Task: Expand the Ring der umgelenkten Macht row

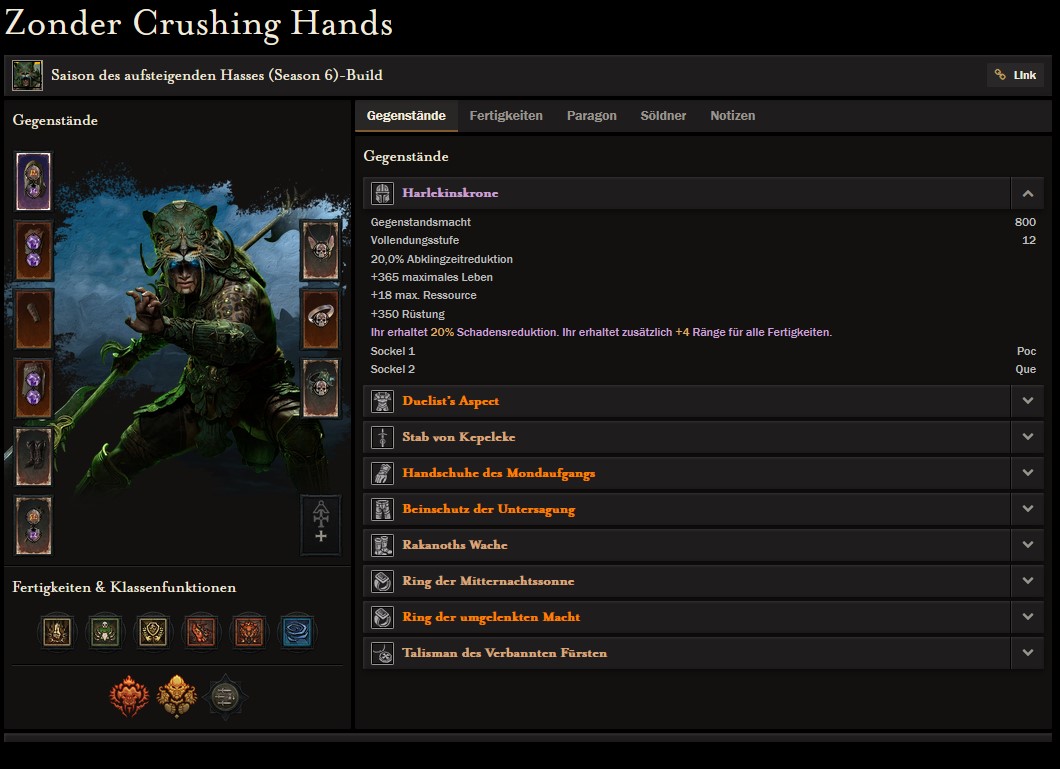Action: coord(1028,616)
